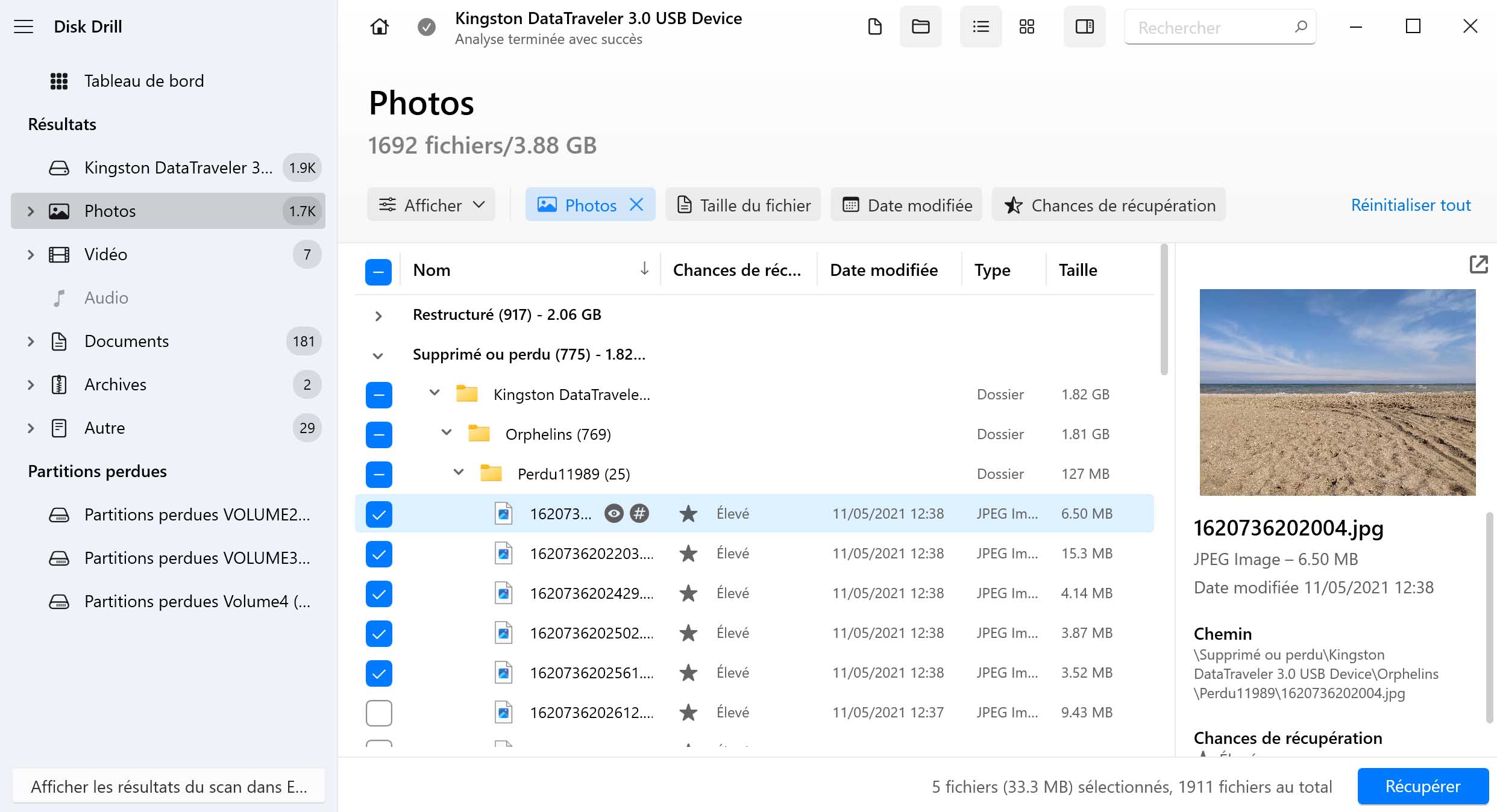Collapse the Perdu11989 (25) folder chevron

point(458,472)
